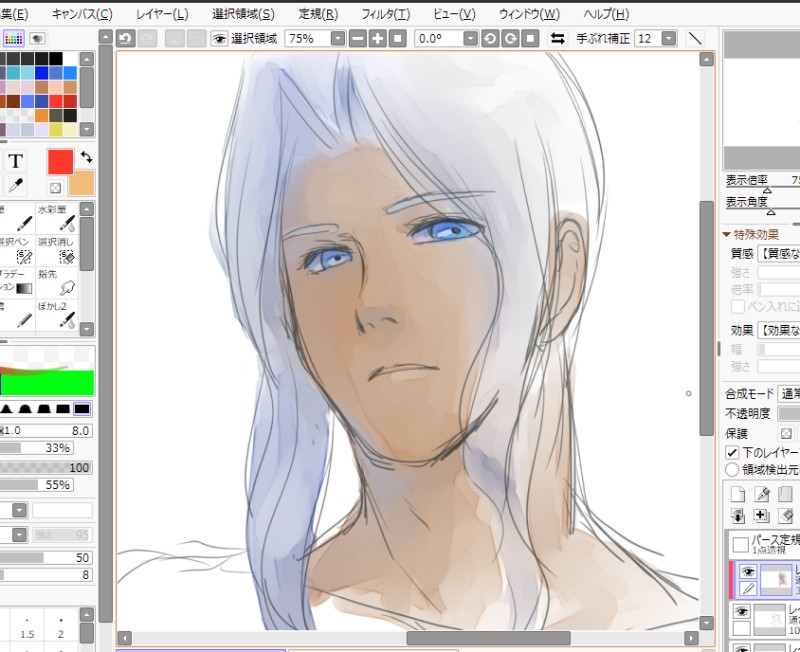Select the 領域検出元 radio option
Image resolution: width=800 pixels, height=652 pixels.
coord(732,469)
